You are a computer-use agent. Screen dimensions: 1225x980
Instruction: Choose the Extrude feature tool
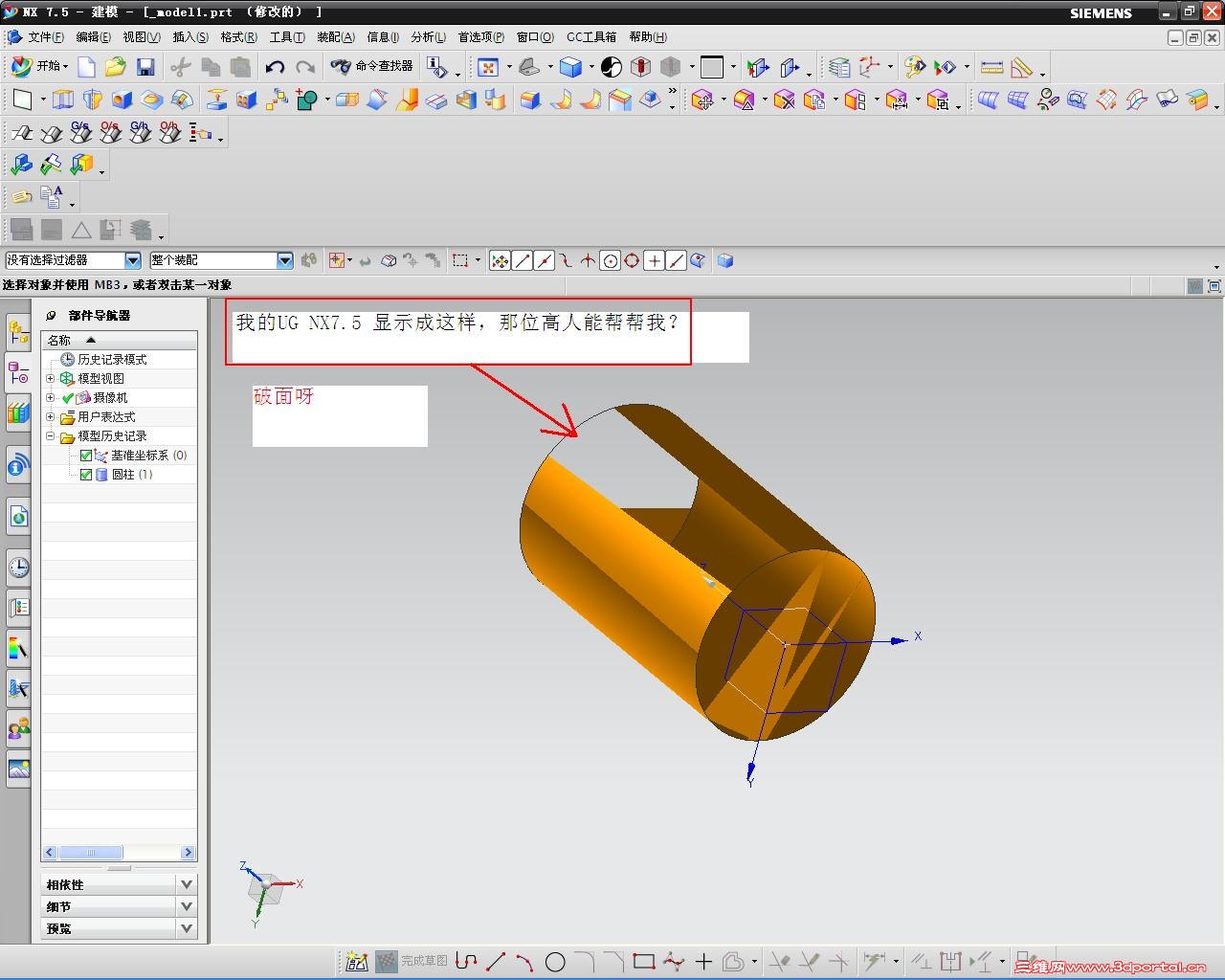click(x=63, y=100)
